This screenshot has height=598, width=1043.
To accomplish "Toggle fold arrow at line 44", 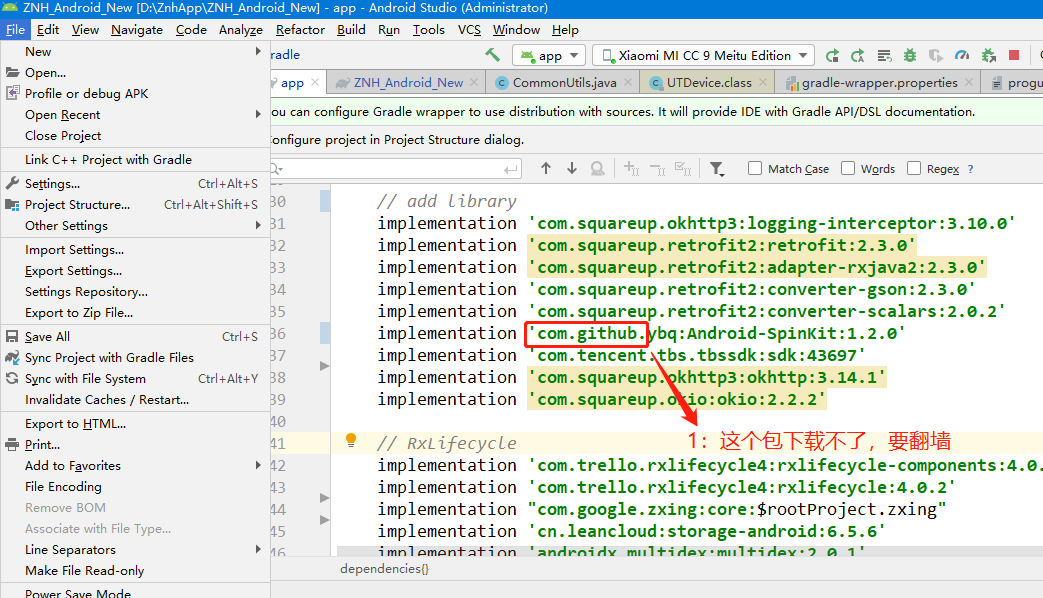I will [324, 498].
